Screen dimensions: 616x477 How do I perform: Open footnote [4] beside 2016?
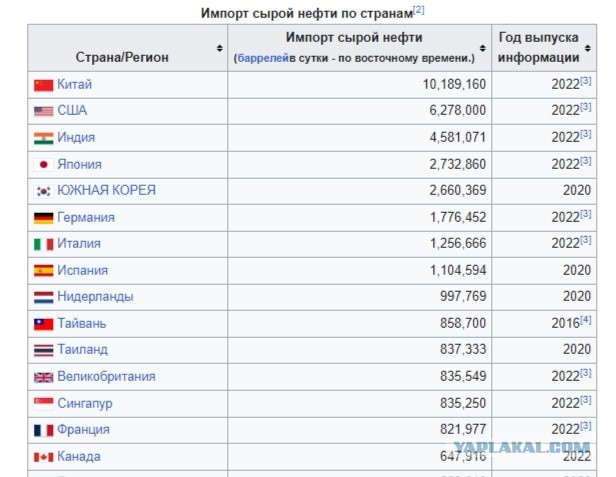(x=586, y=321)
